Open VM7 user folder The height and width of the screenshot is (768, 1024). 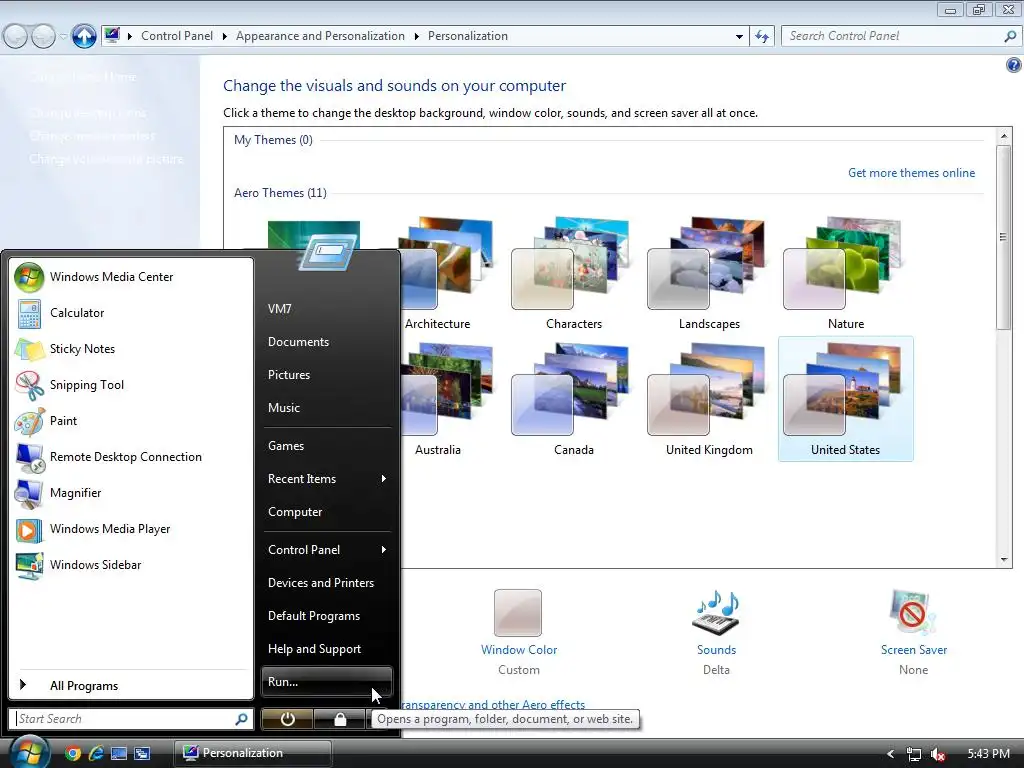[x=280, y=309]
